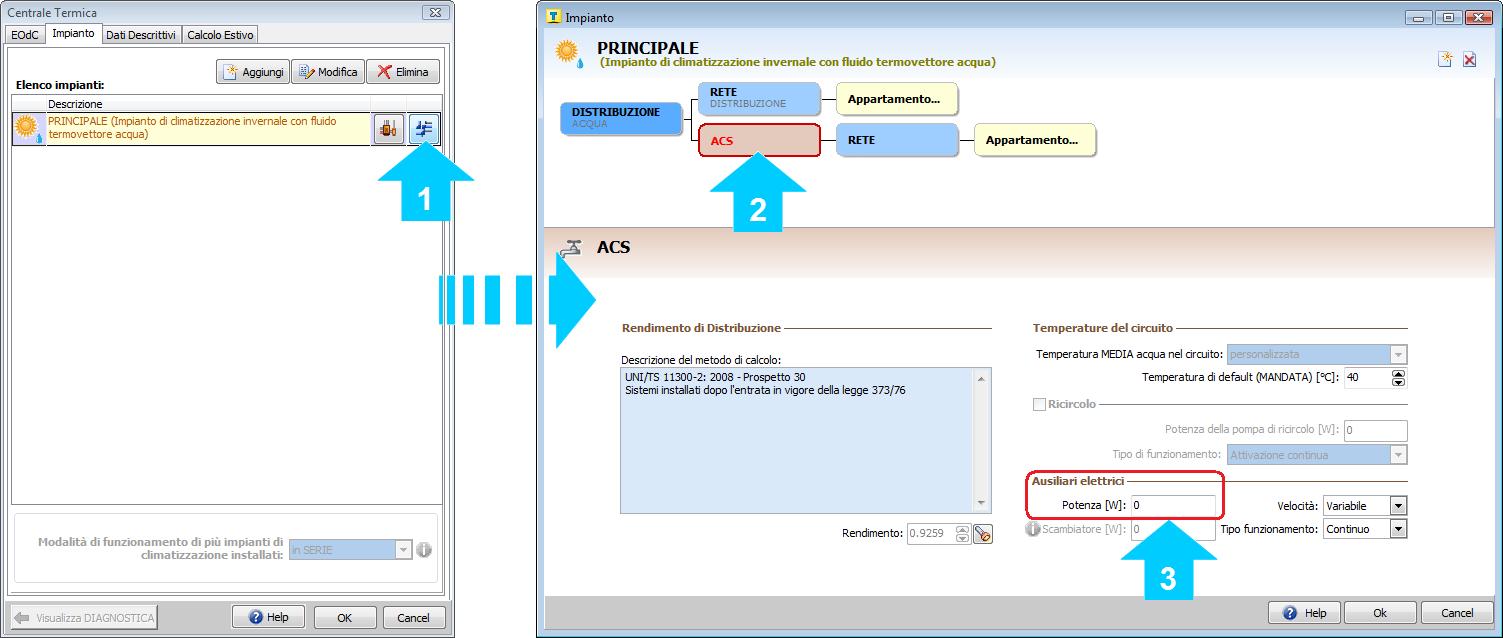Click the edit icon beside Rendimento field
The width and height of the screenshot is (1503, 638).
[983, 534]
